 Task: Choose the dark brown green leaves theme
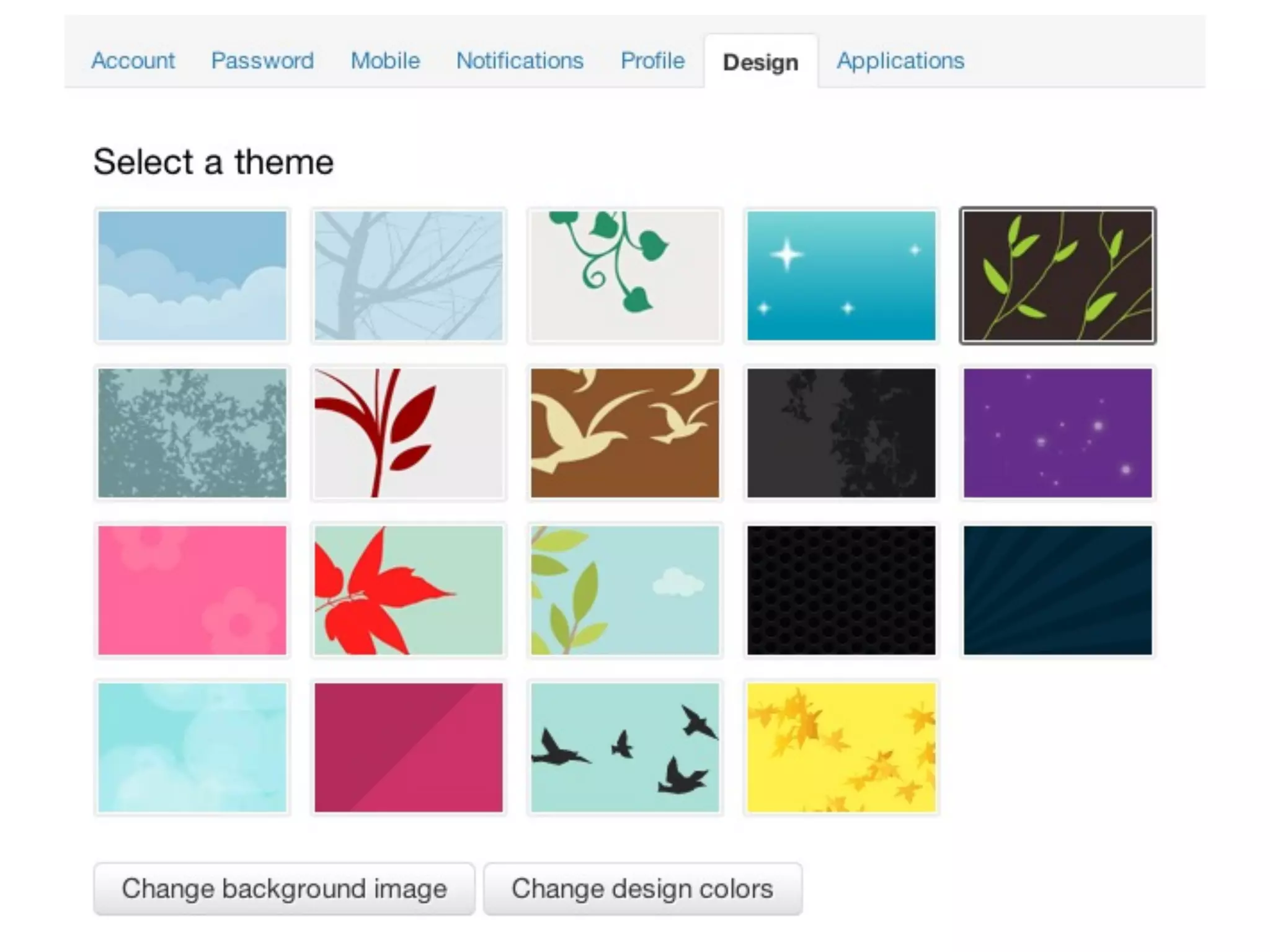click(1057, 276)
